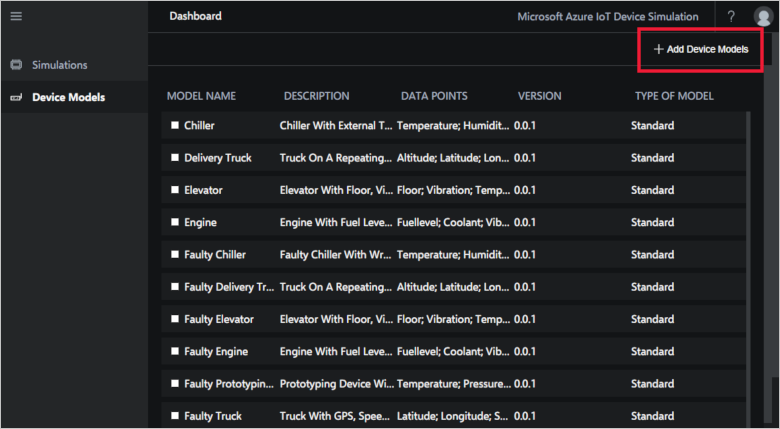Click 'Fuellevel; Coolant; Vib...' in Engine row

453,223
